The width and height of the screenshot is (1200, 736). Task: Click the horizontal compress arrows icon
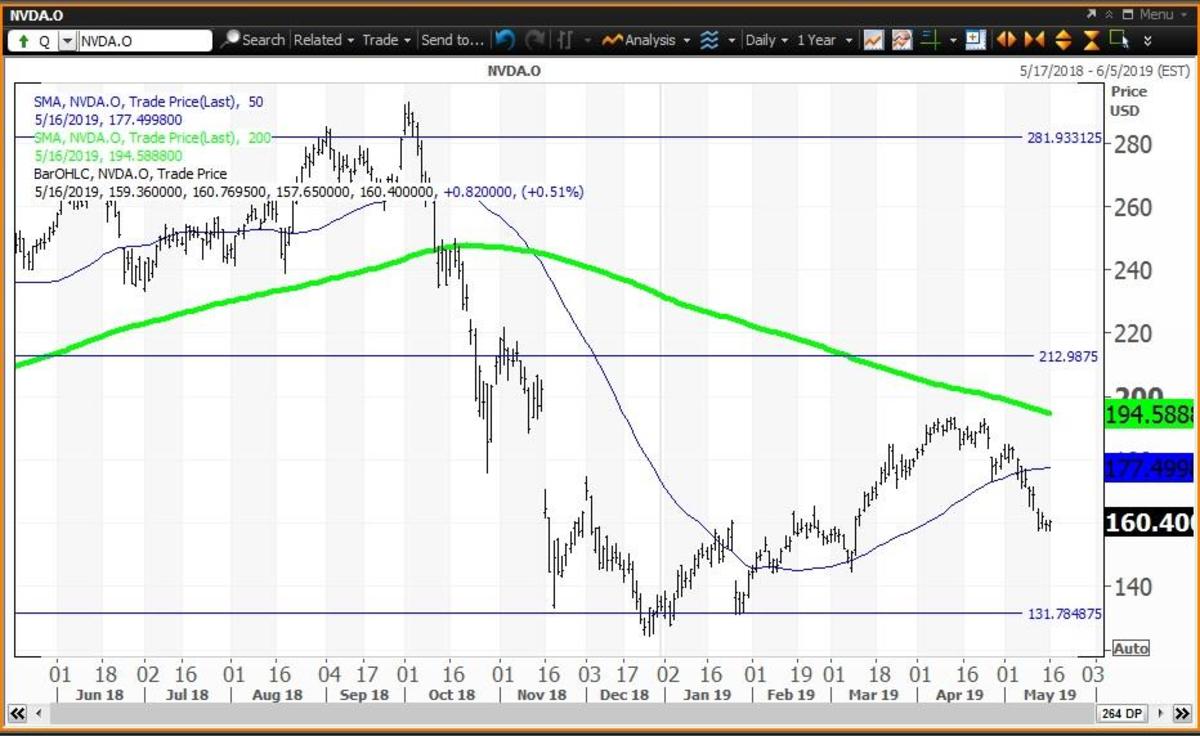(x=1034, y=40)
